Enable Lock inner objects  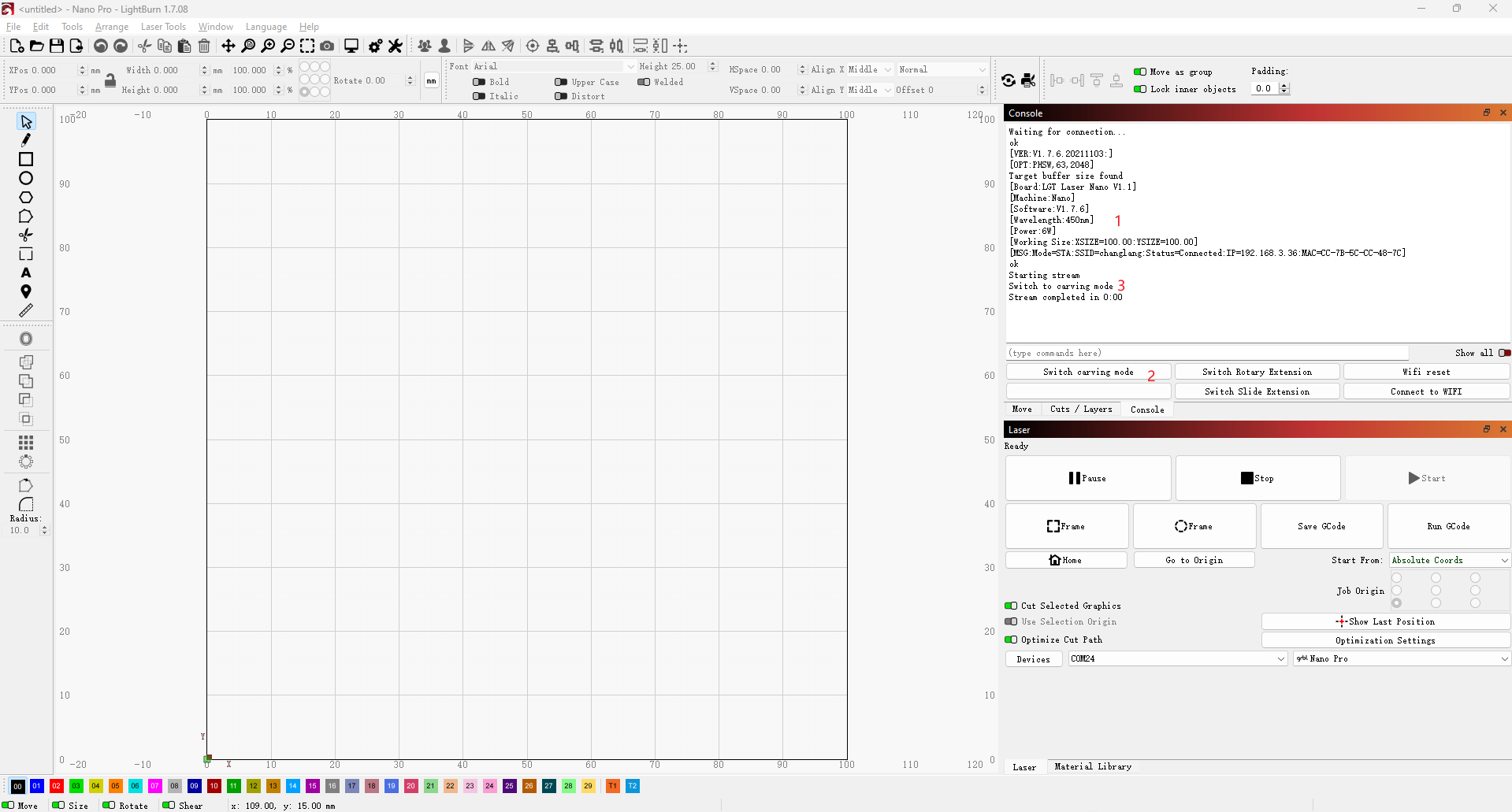click(1139, 89)
